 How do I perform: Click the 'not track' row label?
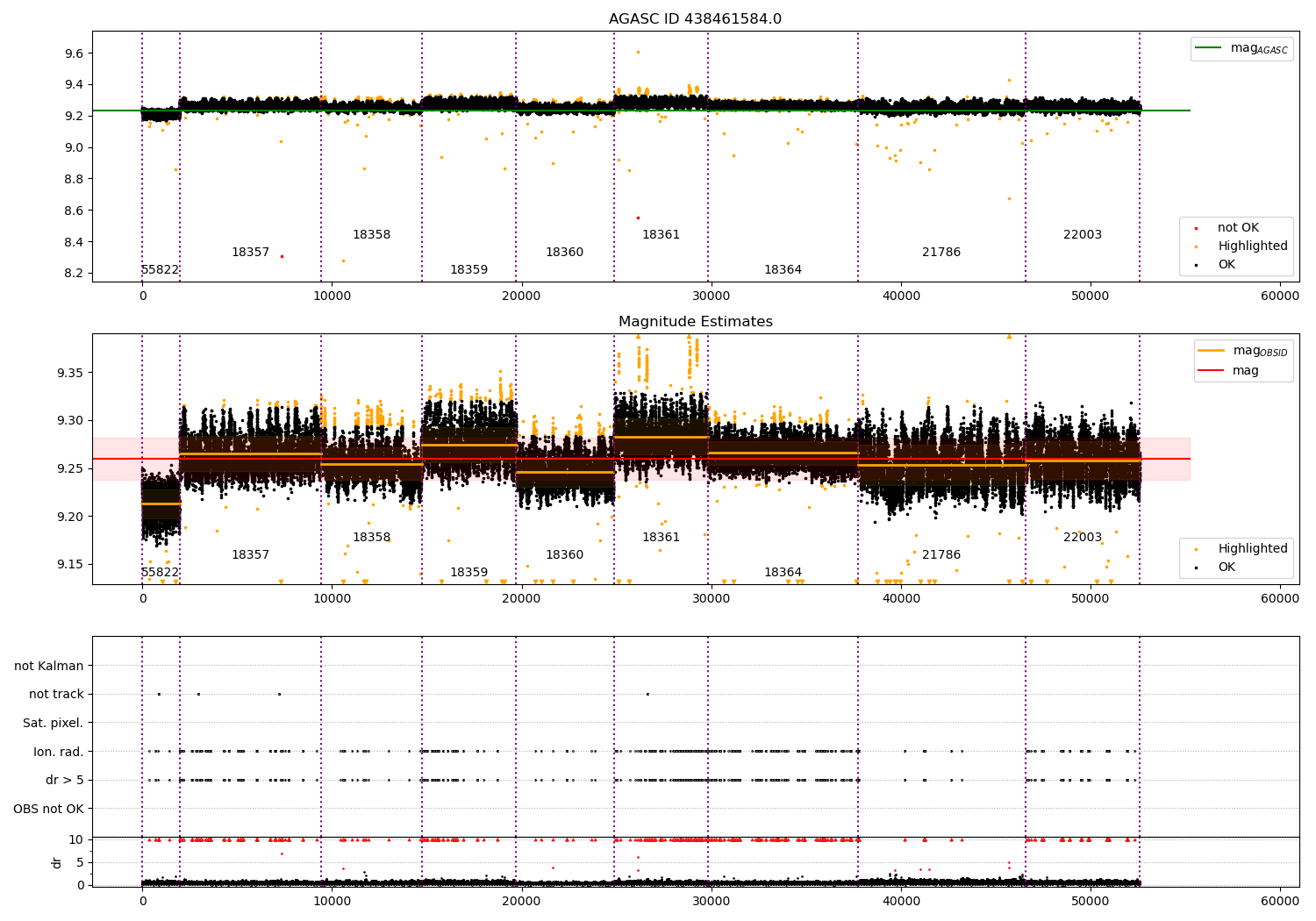click(56, 695)
